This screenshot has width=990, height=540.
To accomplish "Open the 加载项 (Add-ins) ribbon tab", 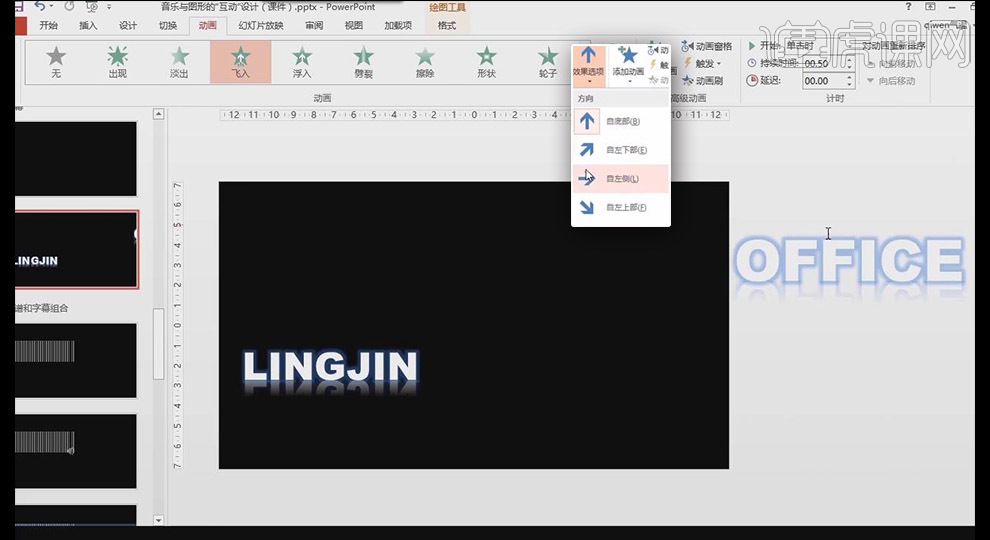I will pyautogui.click(x=398, y=25).
